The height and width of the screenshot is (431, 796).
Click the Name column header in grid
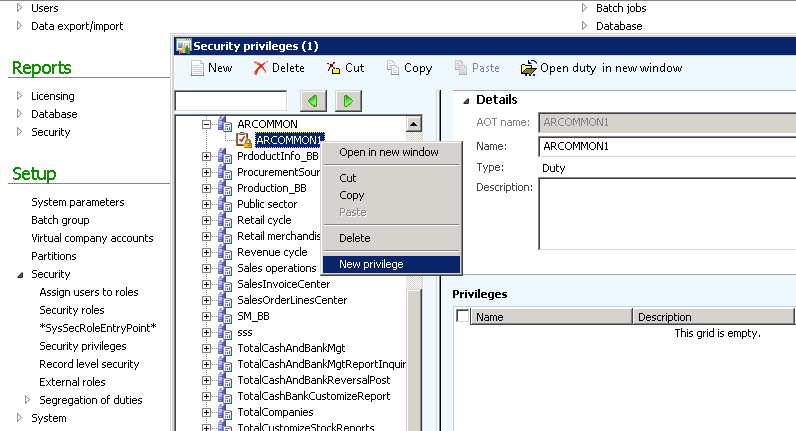click(x=551, y=317)
